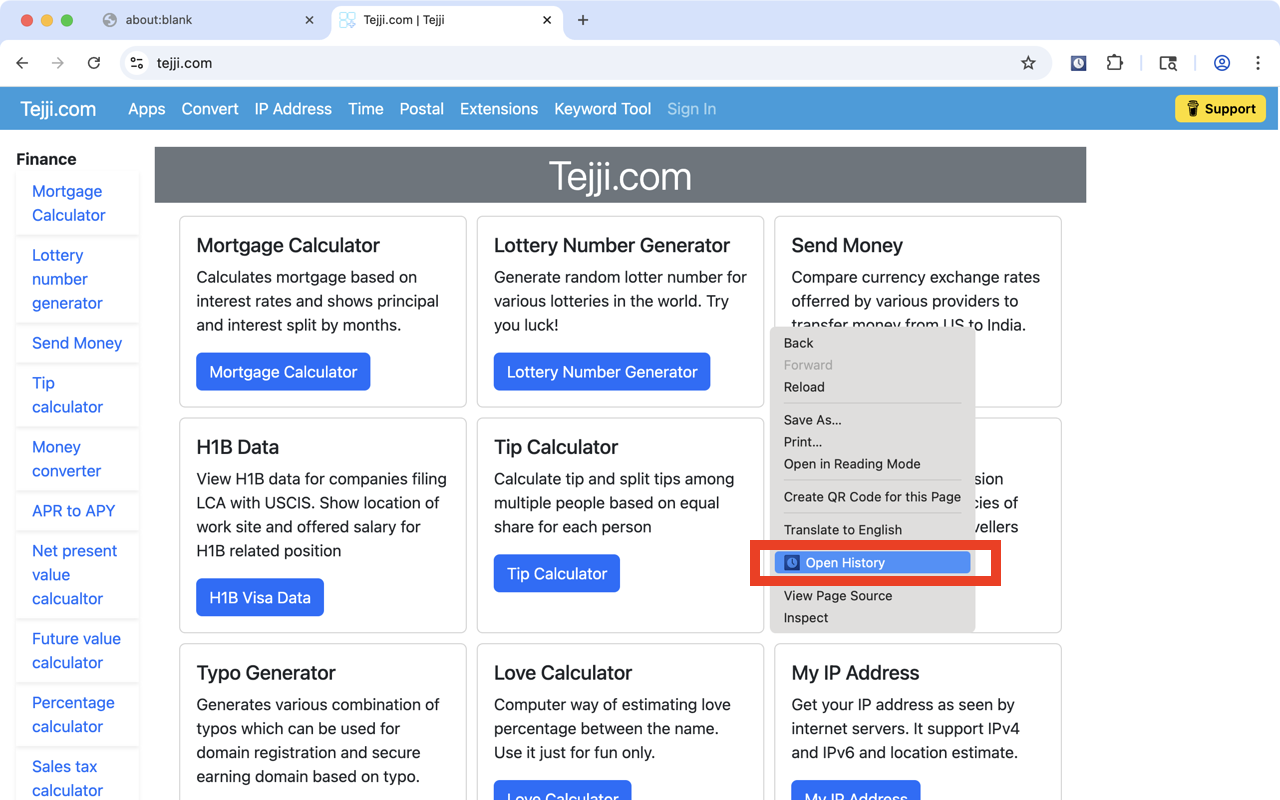Image resolution: width=1280 pixels, height=800 pixels.
Task: Click the H1B Data card heading
Action: tap(238, 447)
